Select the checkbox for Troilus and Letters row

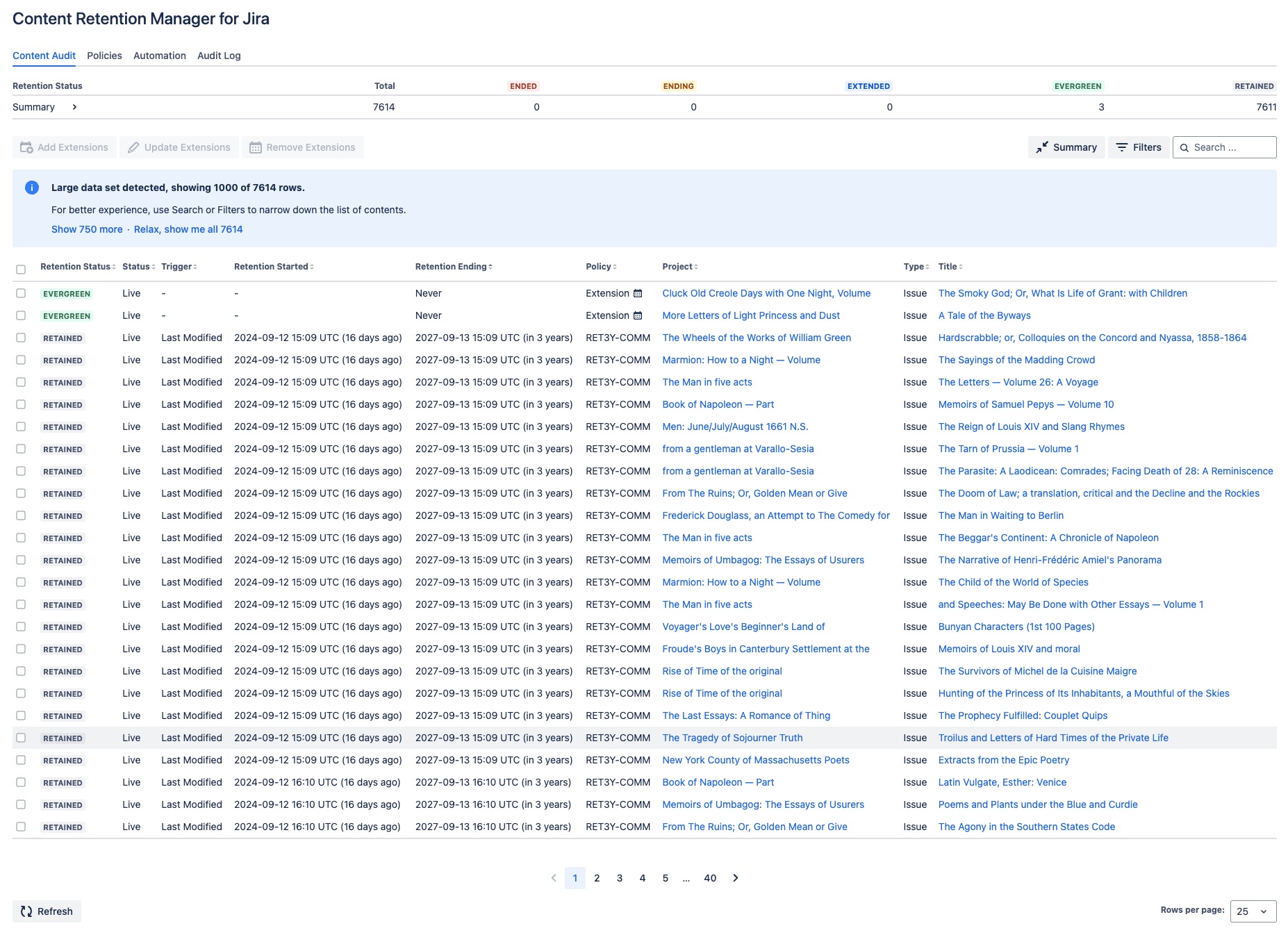[21, 738]
